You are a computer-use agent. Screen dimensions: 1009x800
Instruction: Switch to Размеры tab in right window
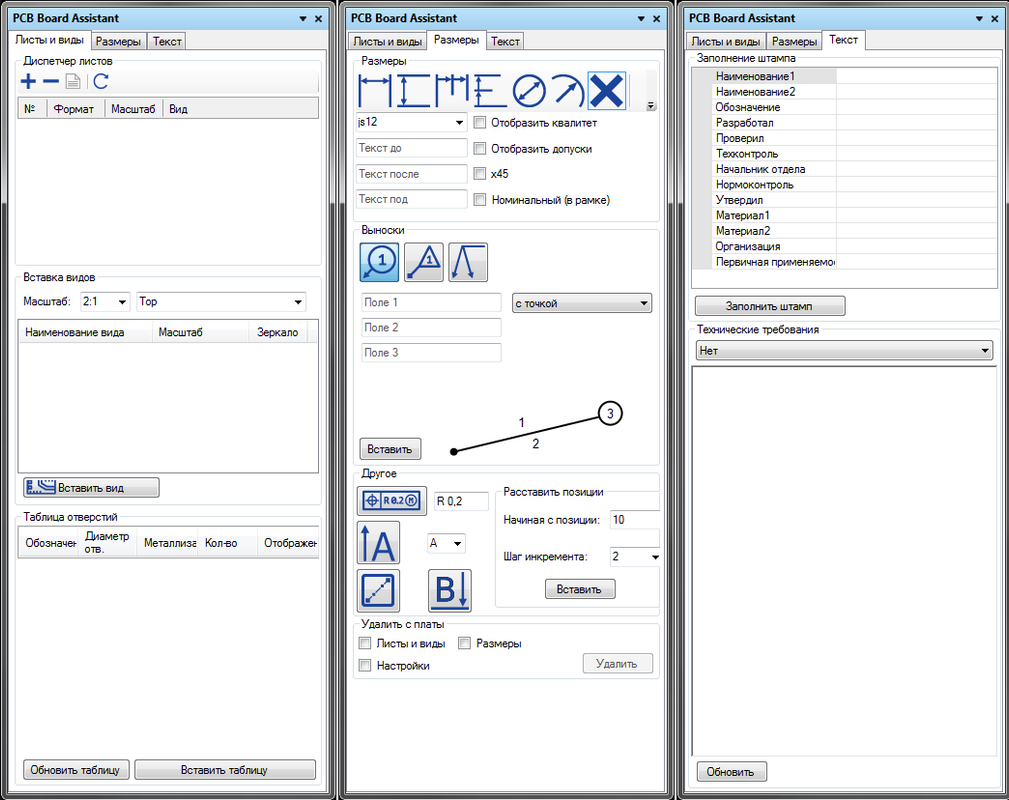(x=794, y=41)
